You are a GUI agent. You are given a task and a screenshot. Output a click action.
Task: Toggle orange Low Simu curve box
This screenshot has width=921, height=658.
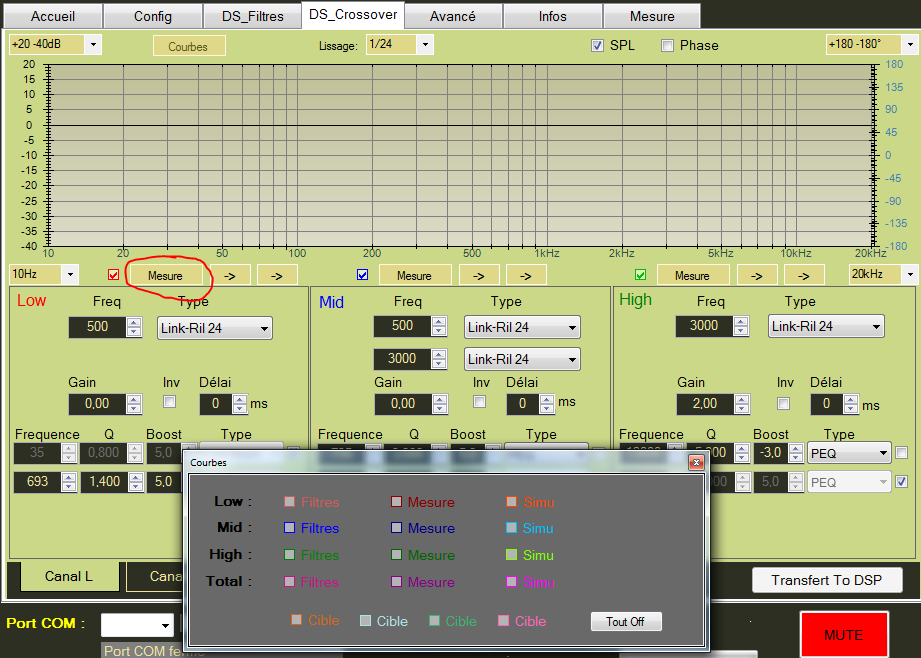click(511, 502)
